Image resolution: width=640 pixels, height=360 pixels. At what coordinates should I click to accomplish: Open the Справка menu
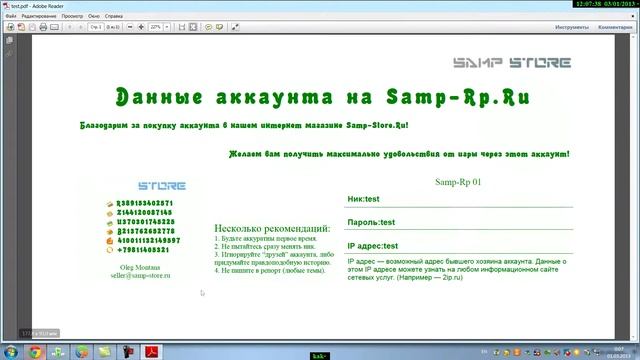coord(114,16)
